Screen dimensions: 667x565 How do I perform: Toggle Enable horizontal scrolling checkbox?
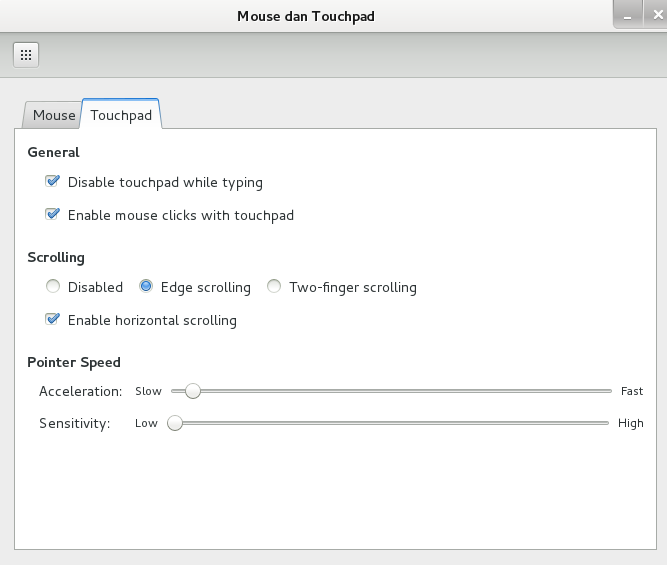52,320
